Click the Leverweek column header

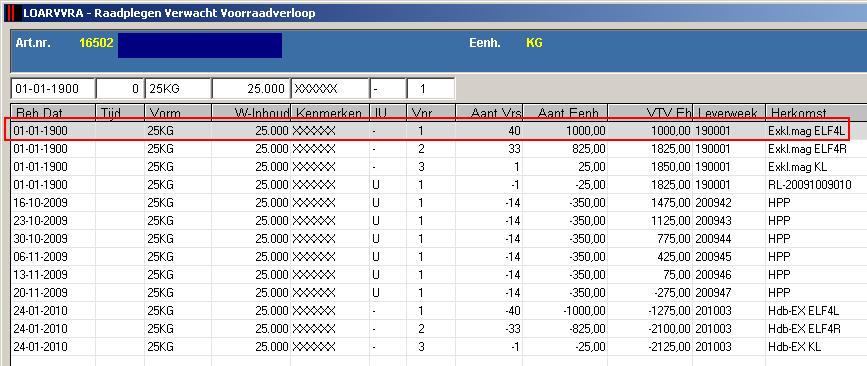coord(729,112)
